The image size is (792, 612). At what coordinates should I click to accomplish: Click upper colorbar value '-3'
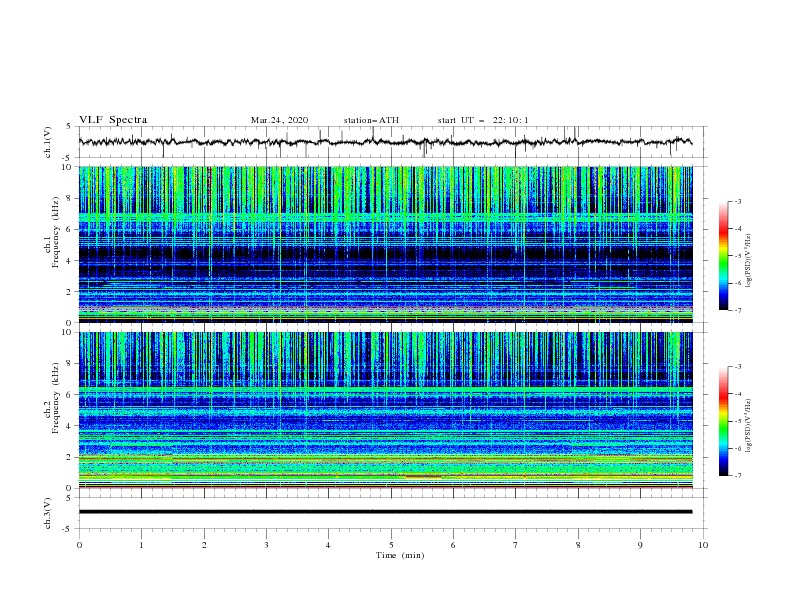[x=737, y=201]
